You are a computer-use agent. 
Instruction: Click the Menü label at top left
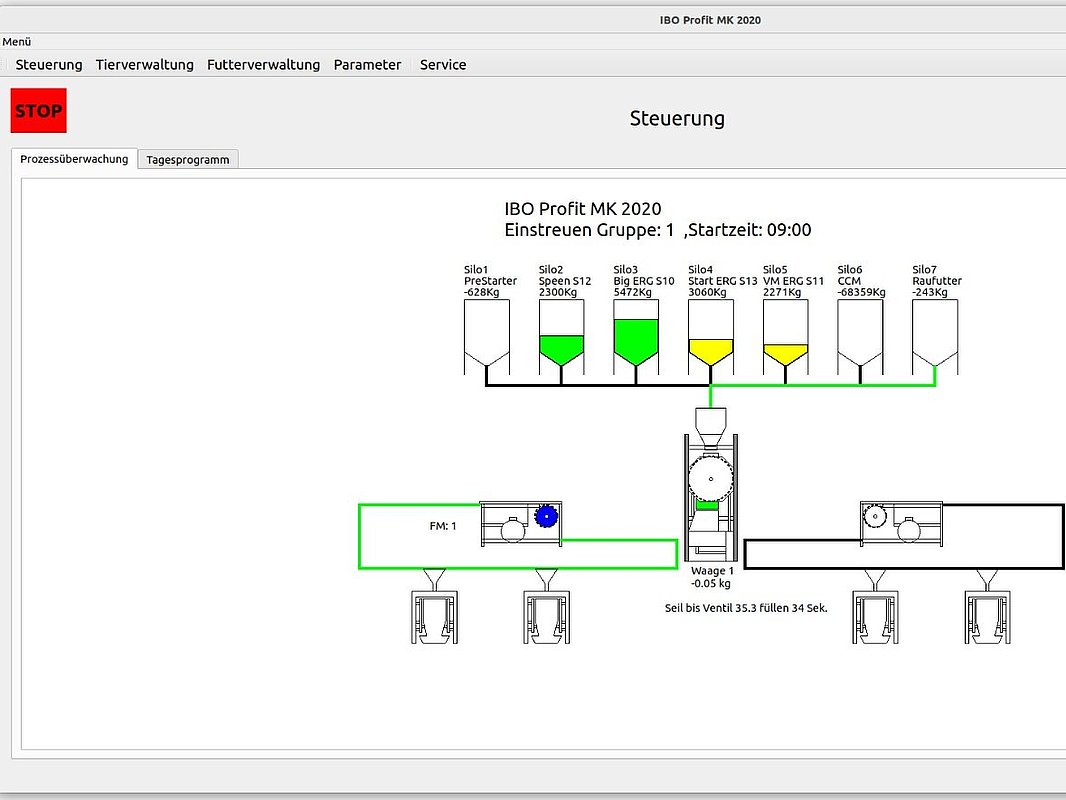pos(17,42)
